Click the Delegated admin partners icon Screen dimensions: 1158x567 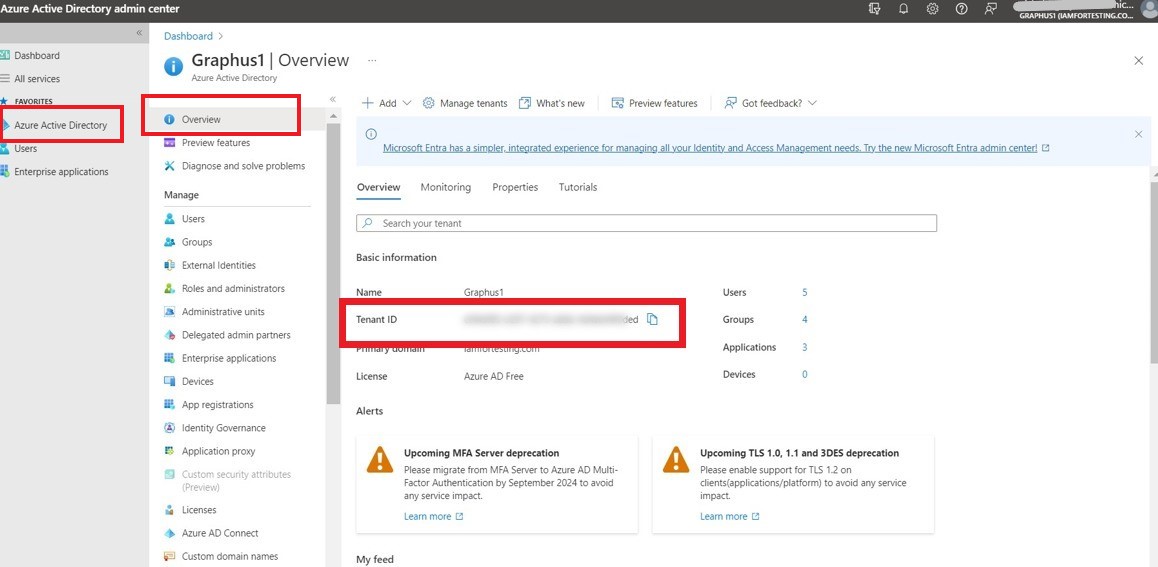[169, 335]
